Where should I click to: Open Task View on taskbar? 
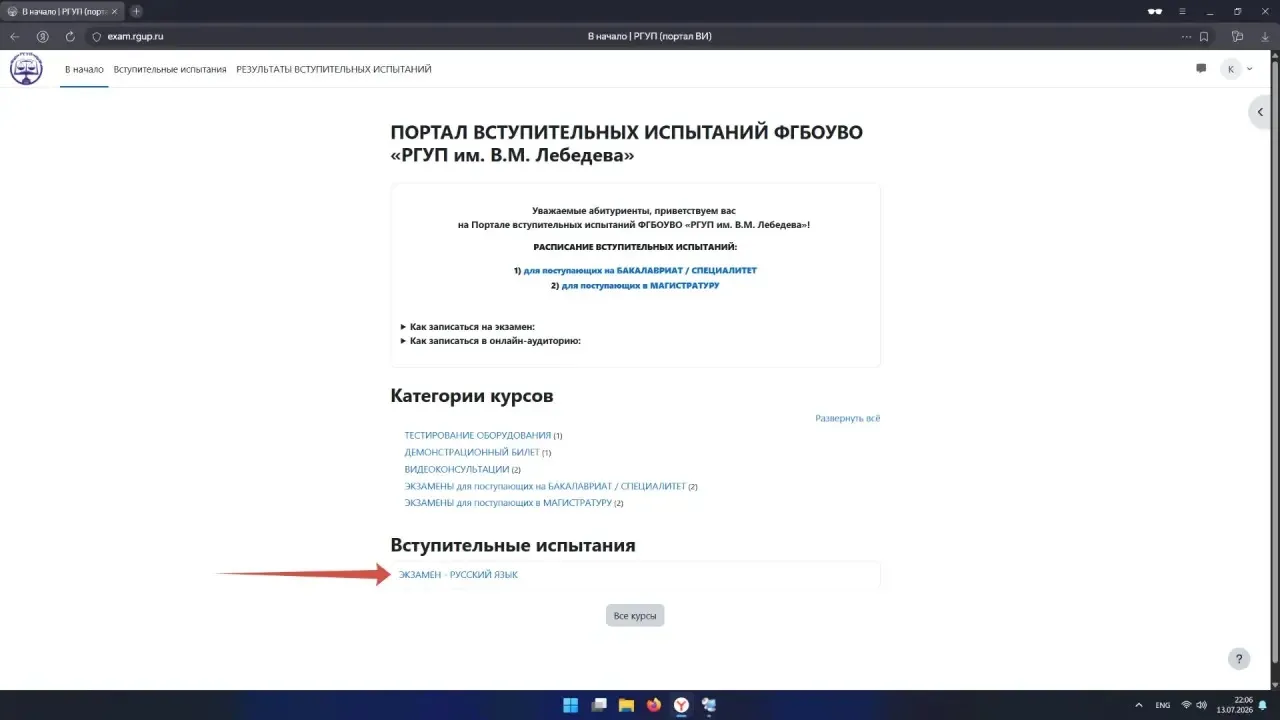[x=599, y=705]
